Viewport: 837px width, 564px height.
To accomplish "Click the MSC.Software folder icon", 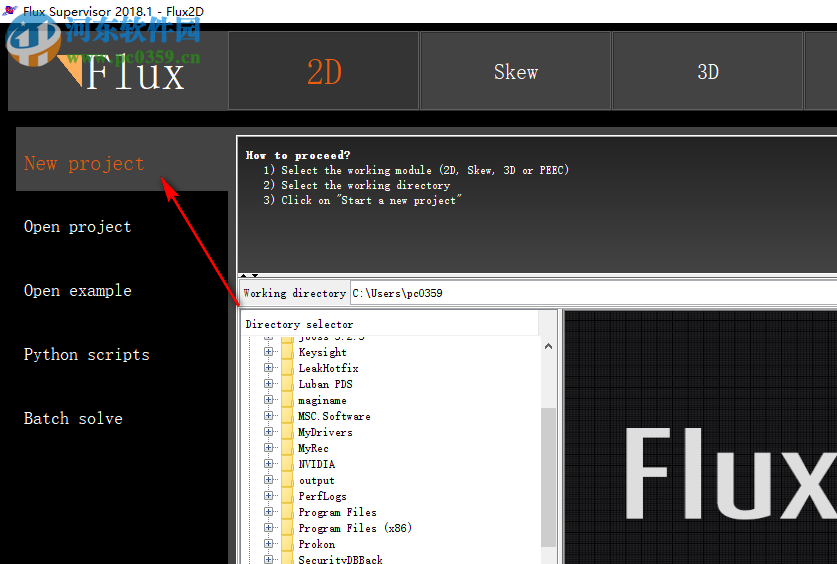I will click(288, 416).
